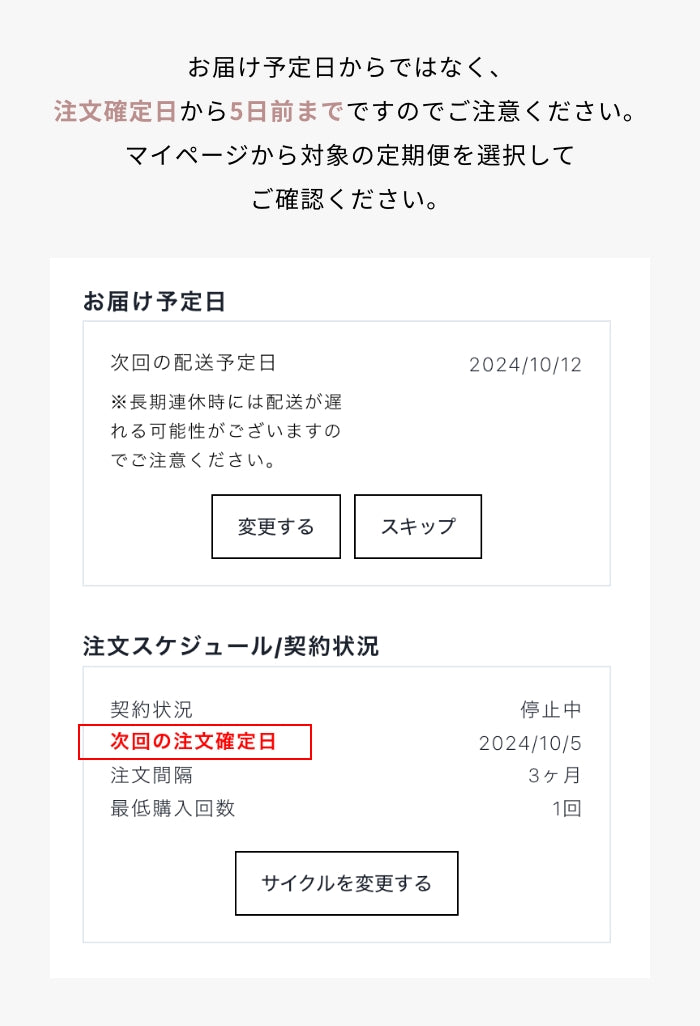Click the pink 注文確定日 text at top
This screenshot has height=1026, width=700.
pos(115,111)
